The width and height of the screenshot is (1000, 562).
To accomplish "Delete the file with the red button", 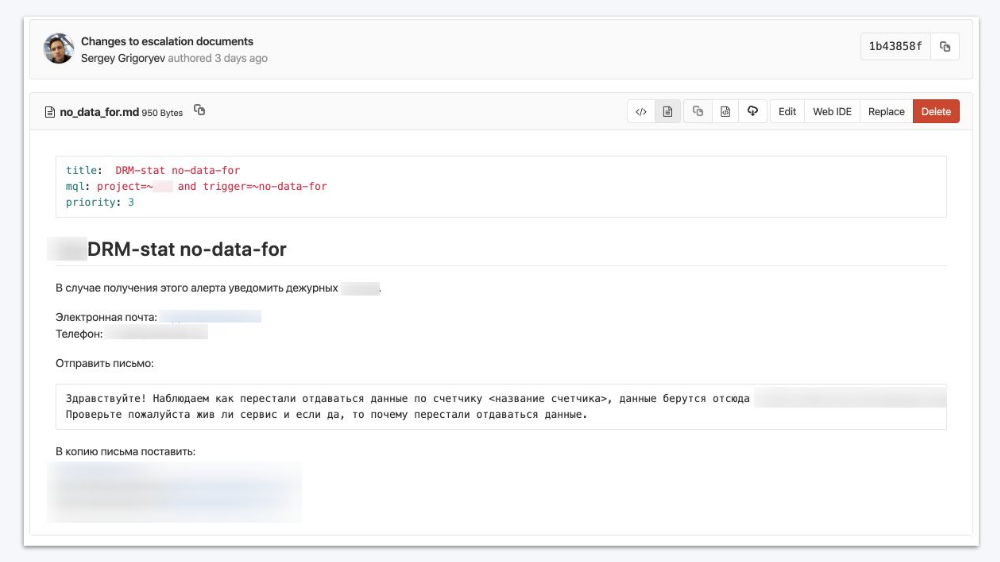I will [936, 112].
